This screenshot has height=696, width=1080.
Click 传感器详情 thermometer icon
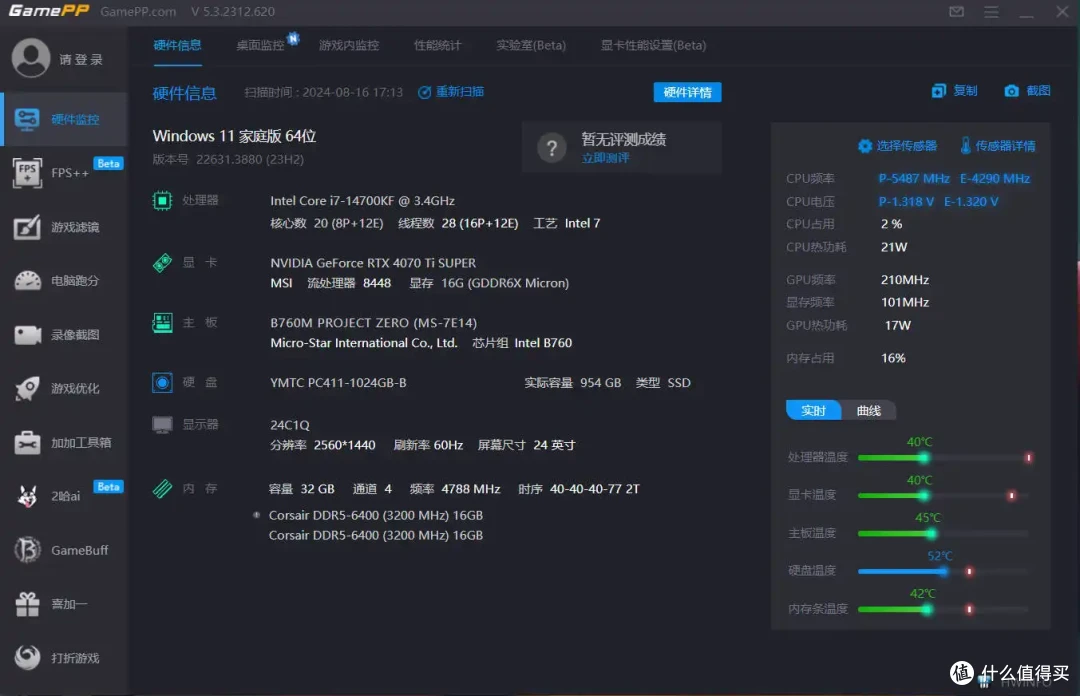(x=965, y=145)
